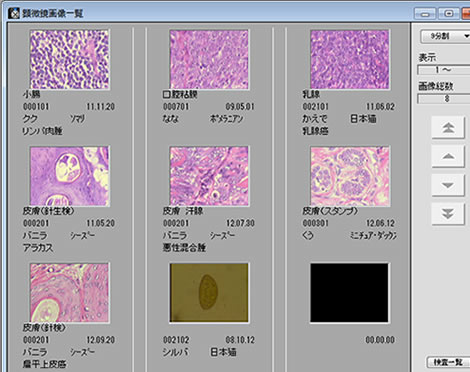This screenshot has height=372, width=470.
Task: Maximize the 顕微鏡画像一覧 window
Action: [448, 14]
